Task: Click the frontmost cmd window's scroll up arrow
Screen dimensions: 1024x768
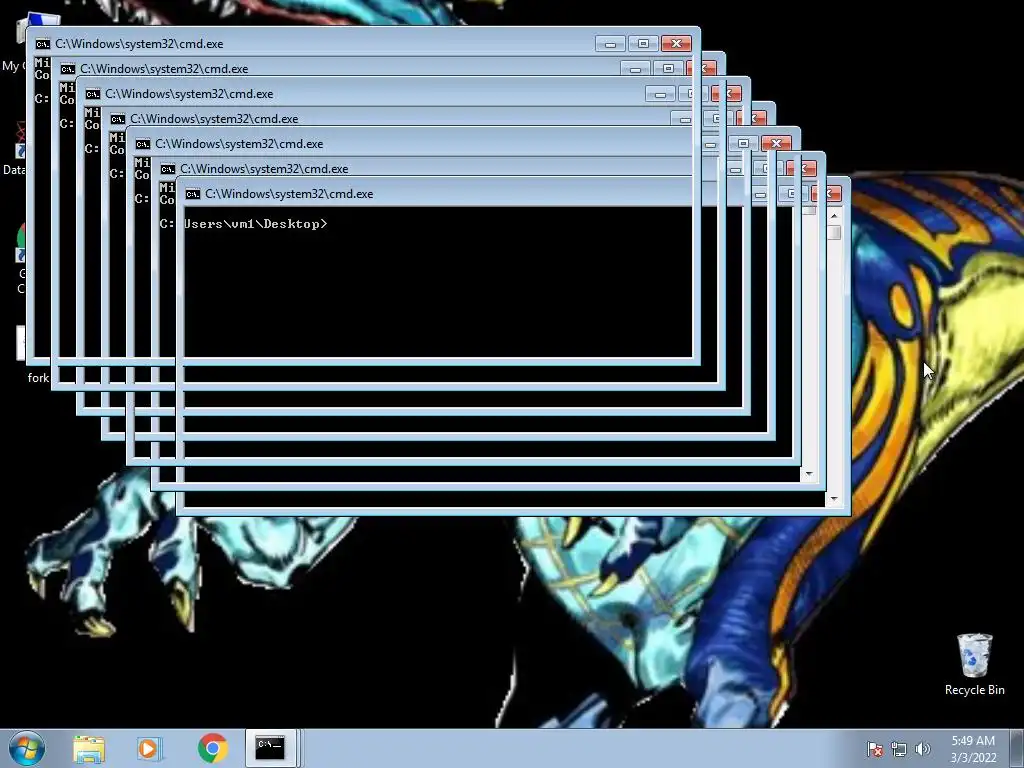Action: [834, 216]
